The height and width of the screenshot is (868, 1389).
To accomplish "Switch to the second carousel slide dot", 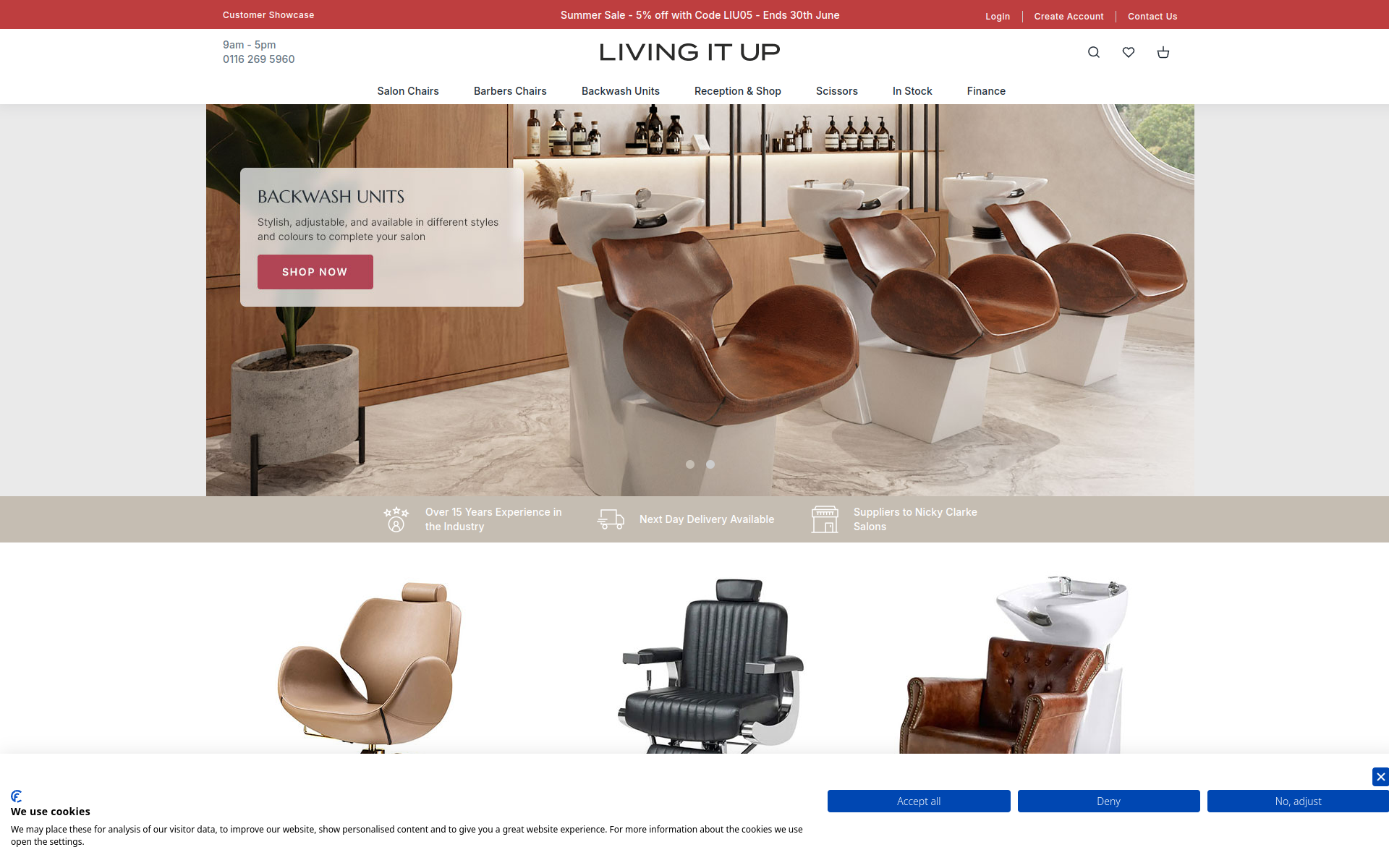I will [710, 464].
